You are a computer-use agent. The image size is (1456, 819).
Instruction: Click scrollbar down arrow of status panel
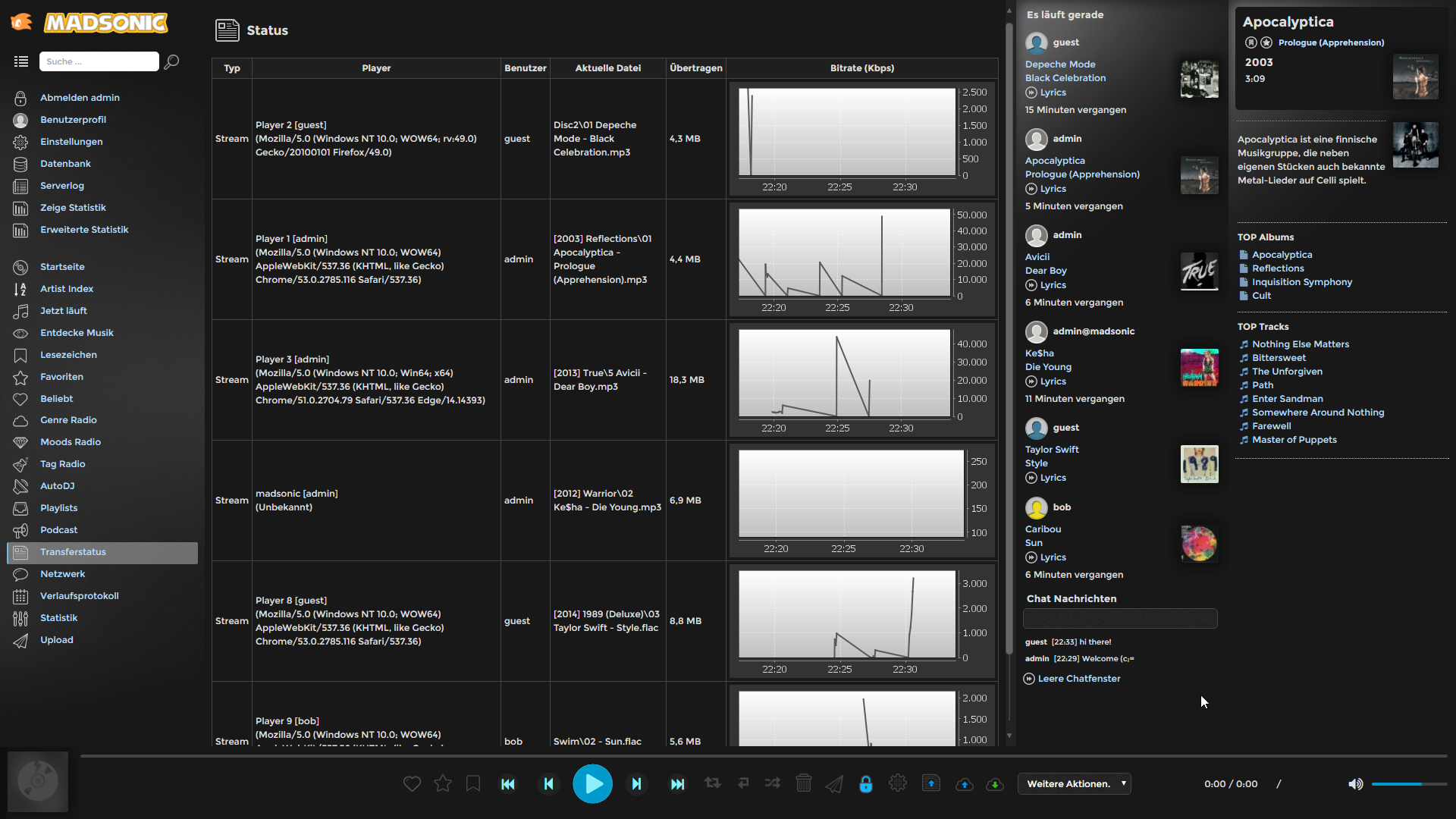pos(1009,736)
